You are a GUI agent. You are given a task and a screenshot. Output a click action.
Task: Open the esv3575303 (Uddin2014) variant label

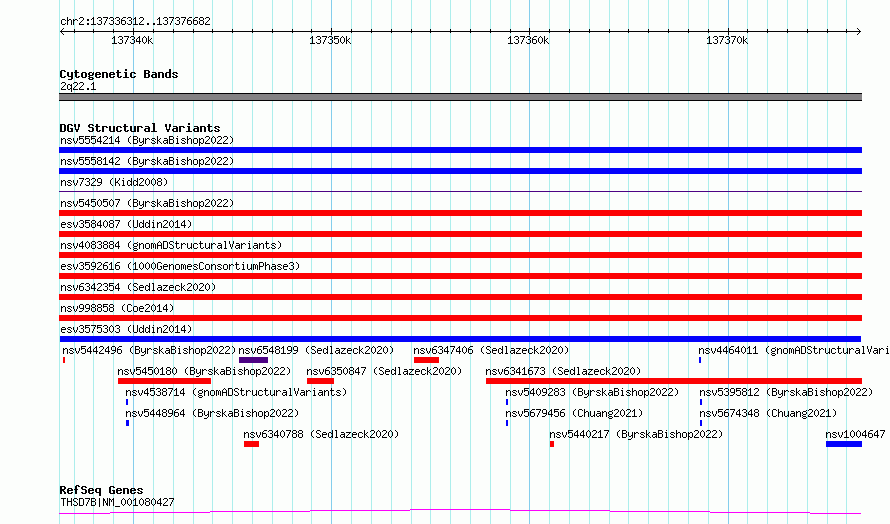point(126,329)
